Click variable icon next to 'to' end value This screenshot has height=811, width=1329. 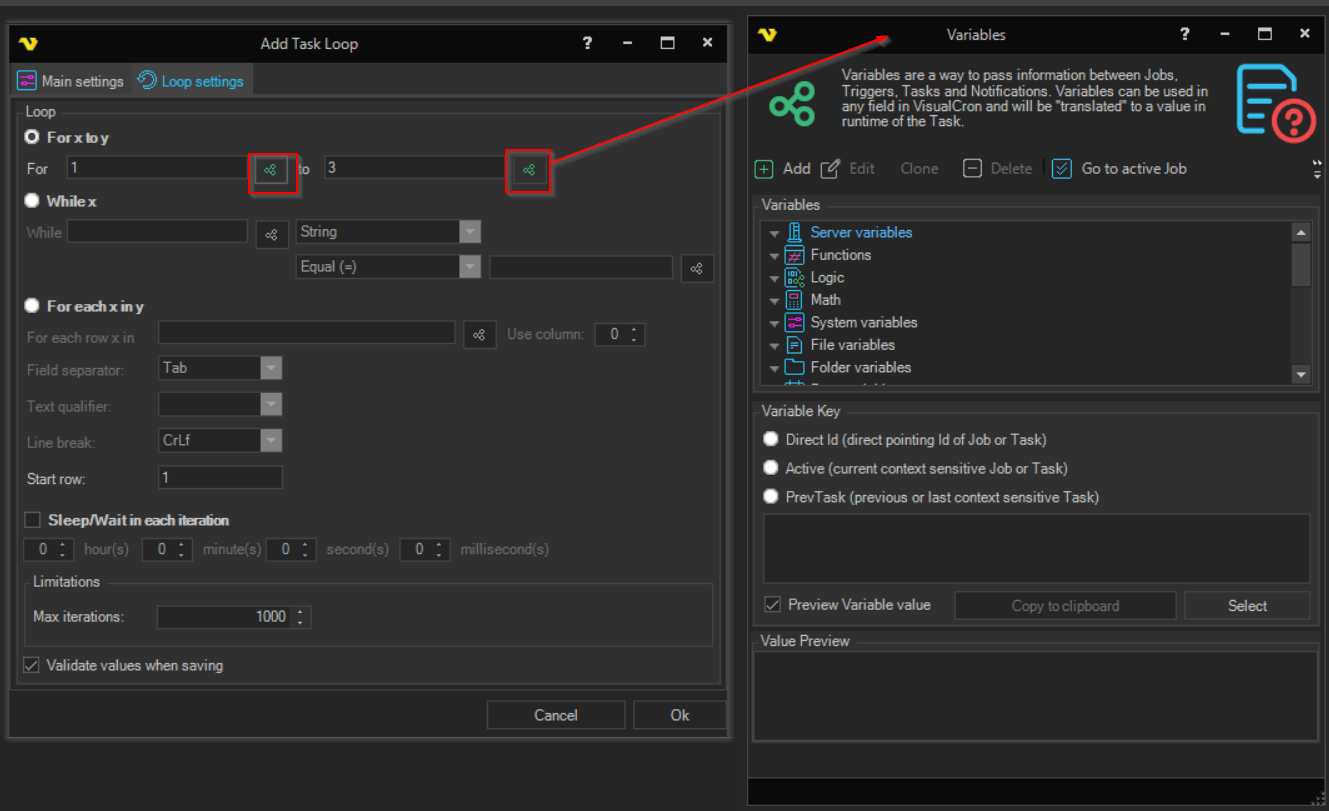[x=529, y=171]
